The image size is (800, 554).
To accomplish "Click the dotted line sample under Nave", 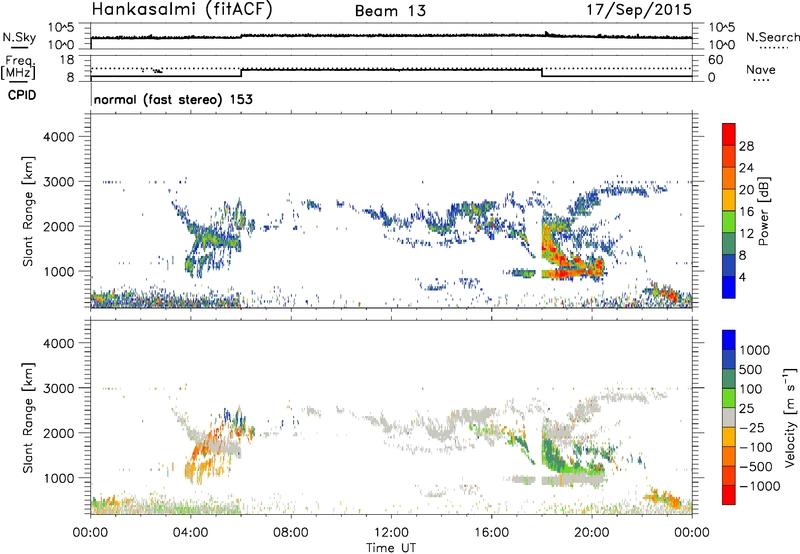I will pos(761,80).
